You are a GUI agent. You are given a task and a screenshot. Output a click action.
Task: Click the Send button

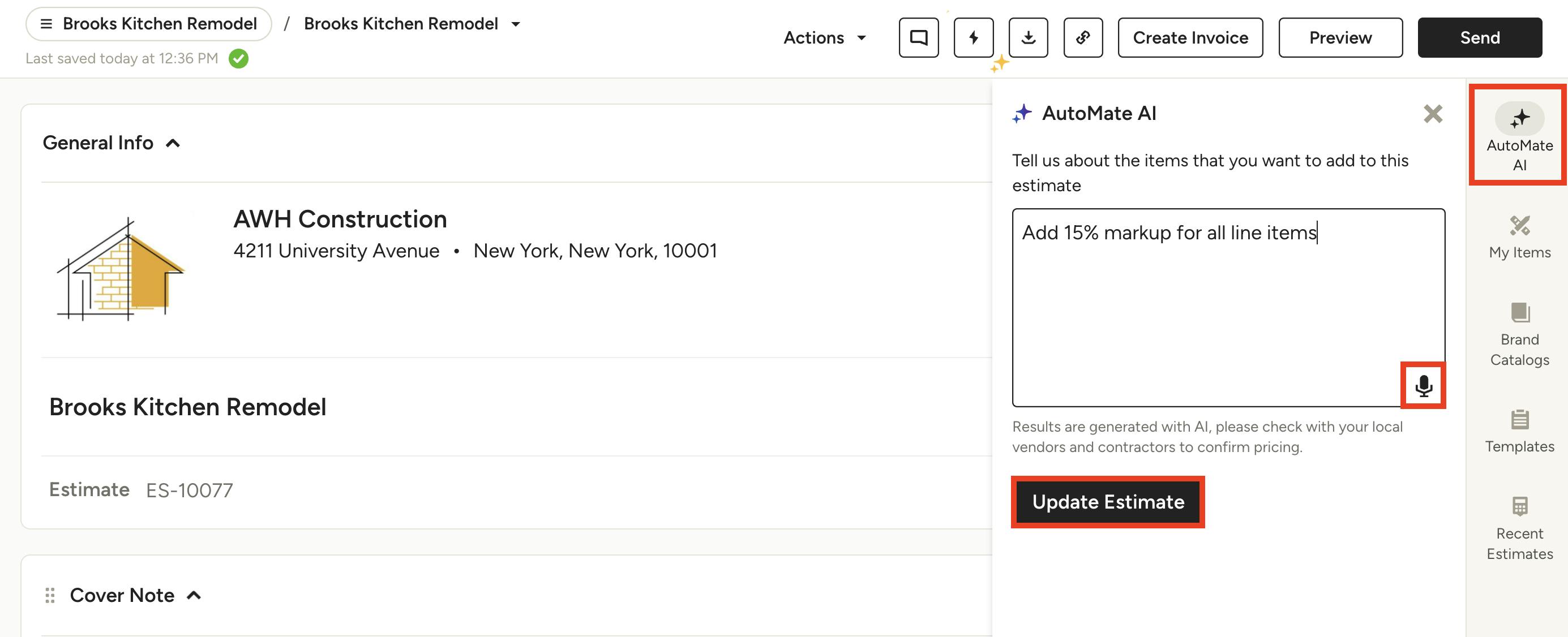1480,38
